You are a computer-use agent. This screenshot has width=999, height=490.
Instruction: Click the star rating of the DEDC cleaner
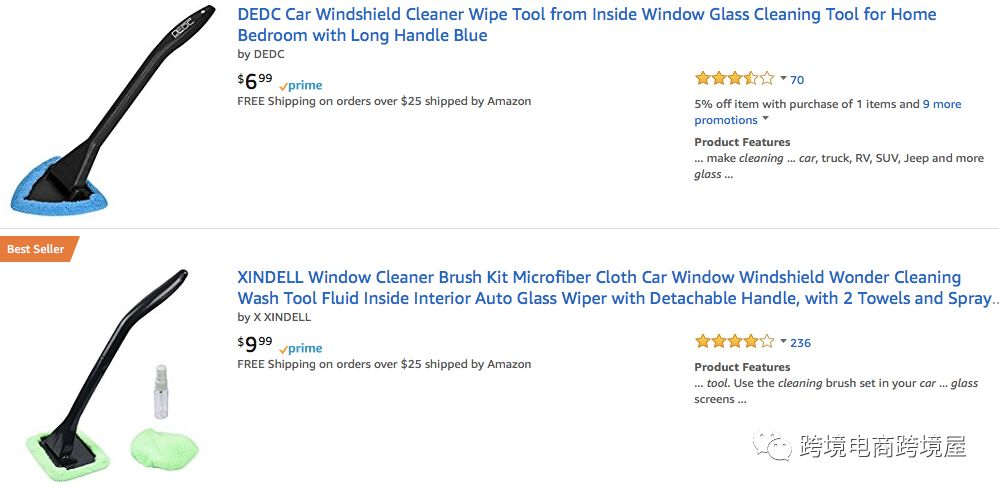[734, 79]
